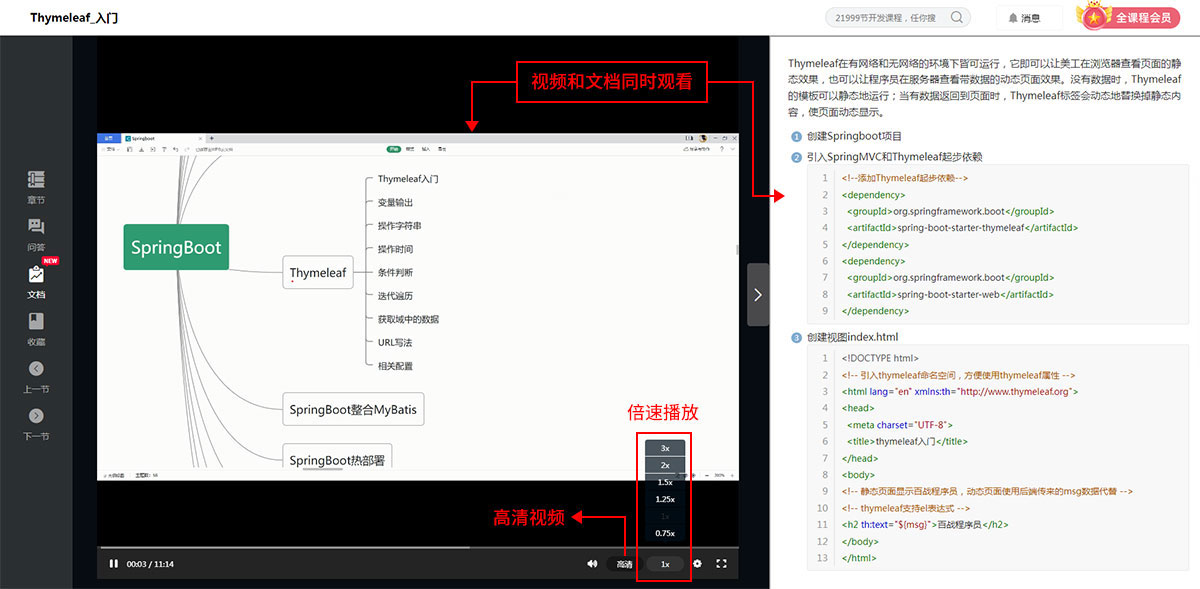Open the 文档 documents panel

(36, 282)
